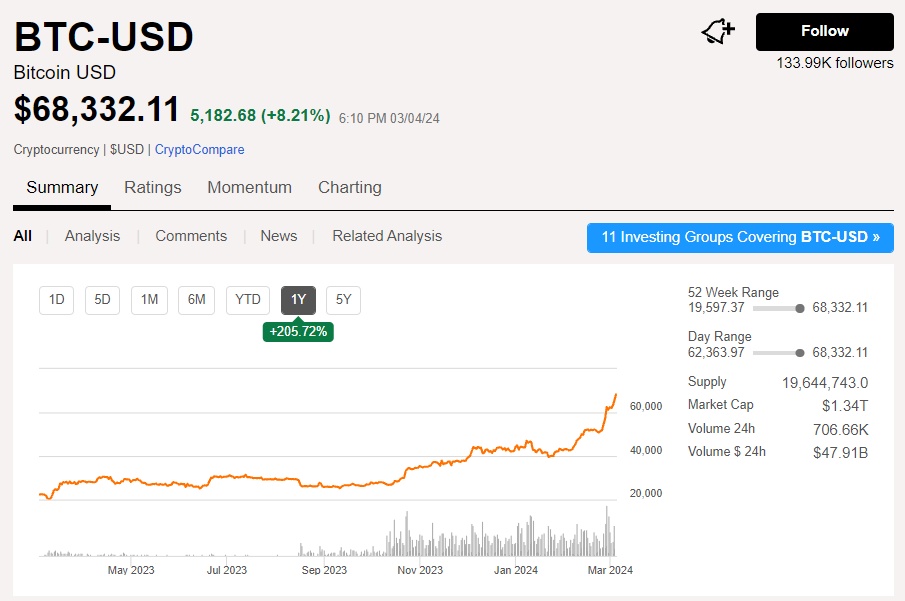The height and width of the screenshot is (601, 905).
Task: Filter content by Analysis
Action: coord(92,236)
